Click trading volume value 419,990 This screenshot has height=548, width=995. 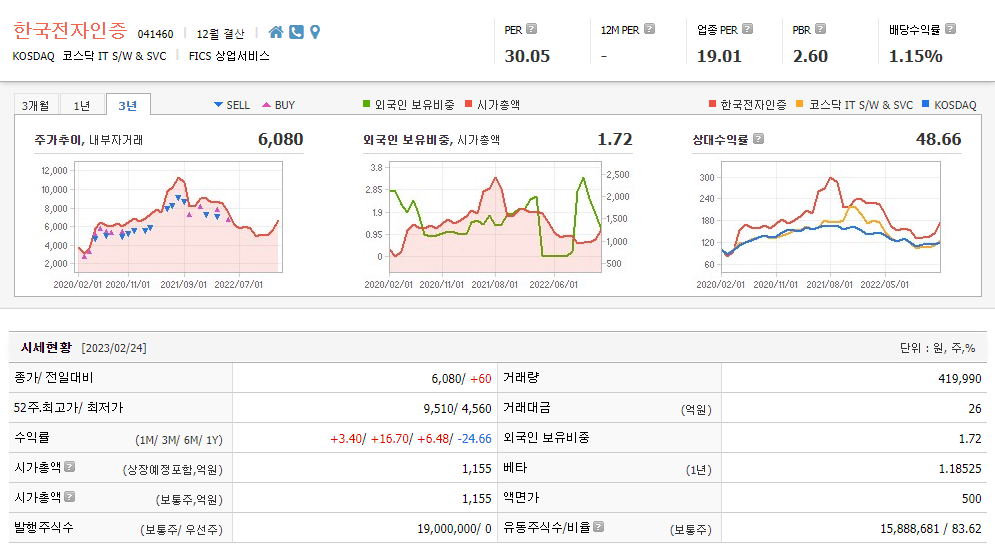pyautogui.click(x=959, y=379)
